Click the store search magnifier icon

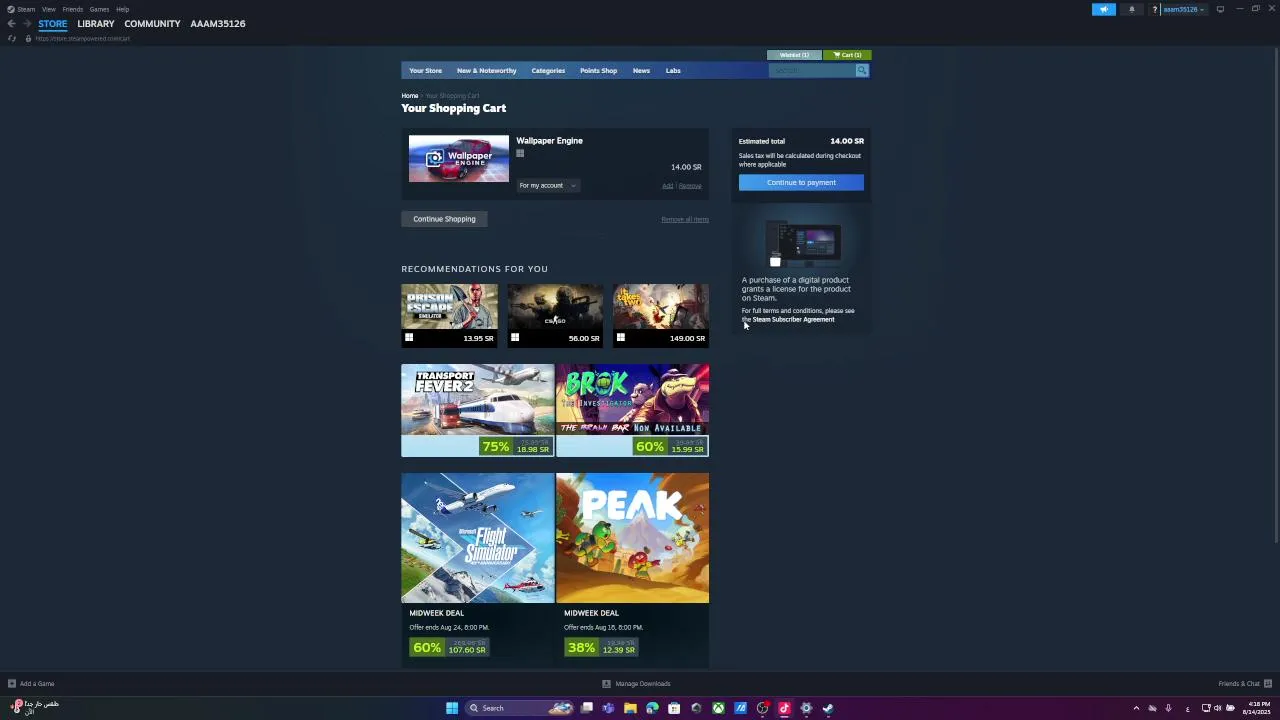click(862, 70)
